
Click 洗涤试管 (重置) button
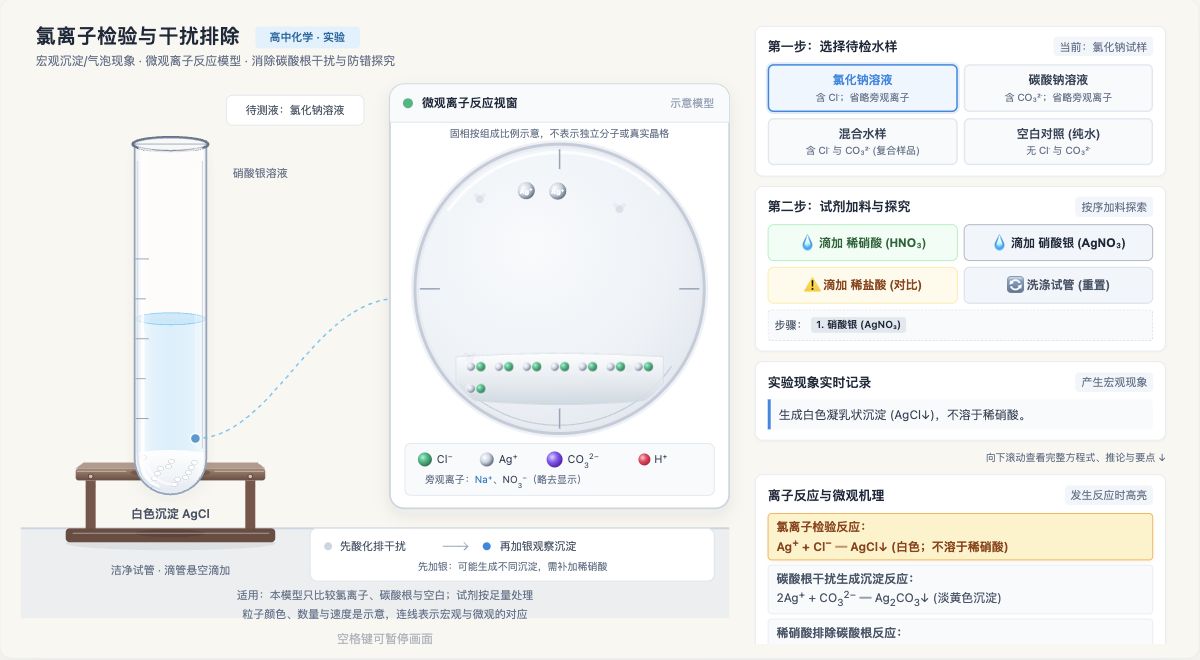[x=1058, y=285]
